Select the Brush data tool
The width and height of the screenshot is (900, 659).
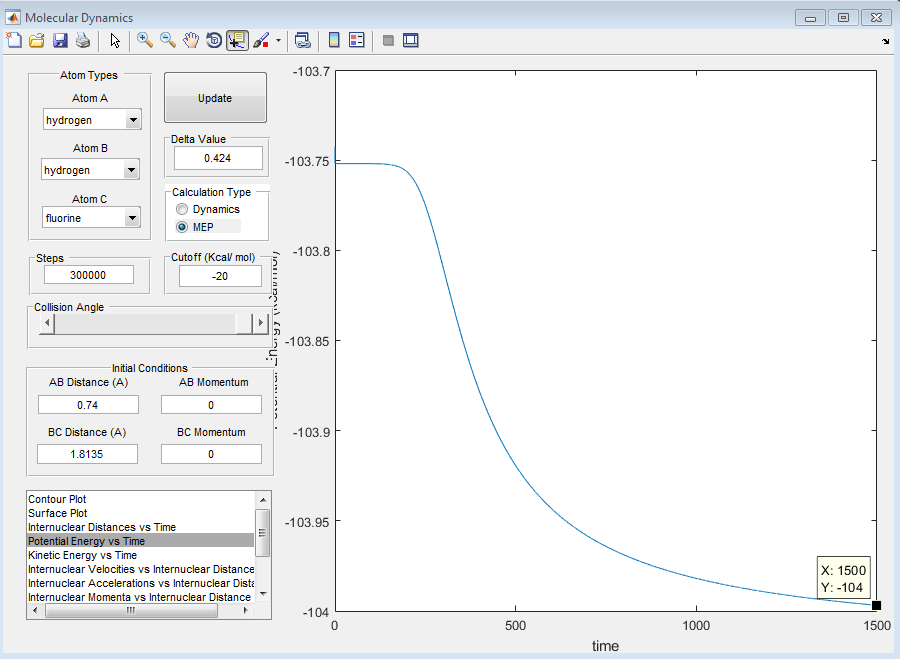[261, 40]
